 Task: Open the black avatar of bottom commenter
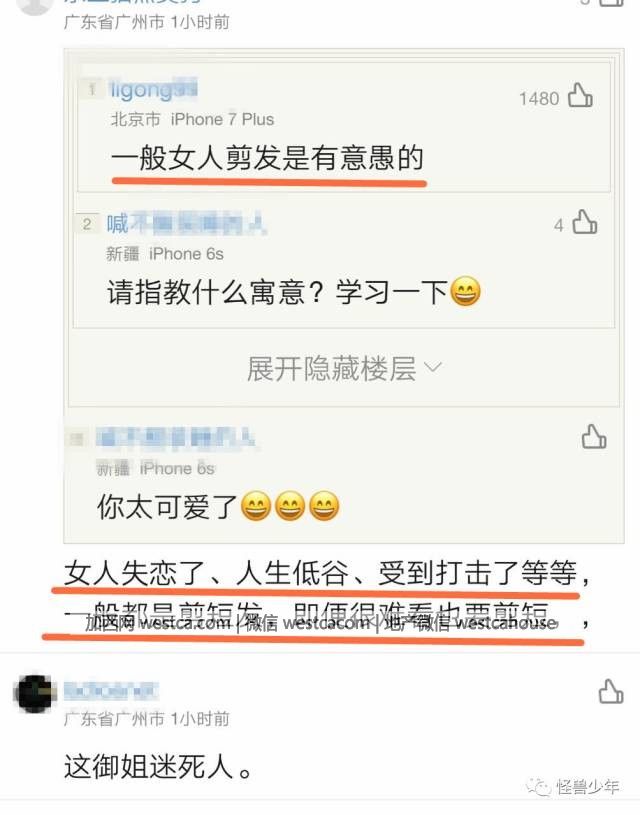[x=34, y=694]
